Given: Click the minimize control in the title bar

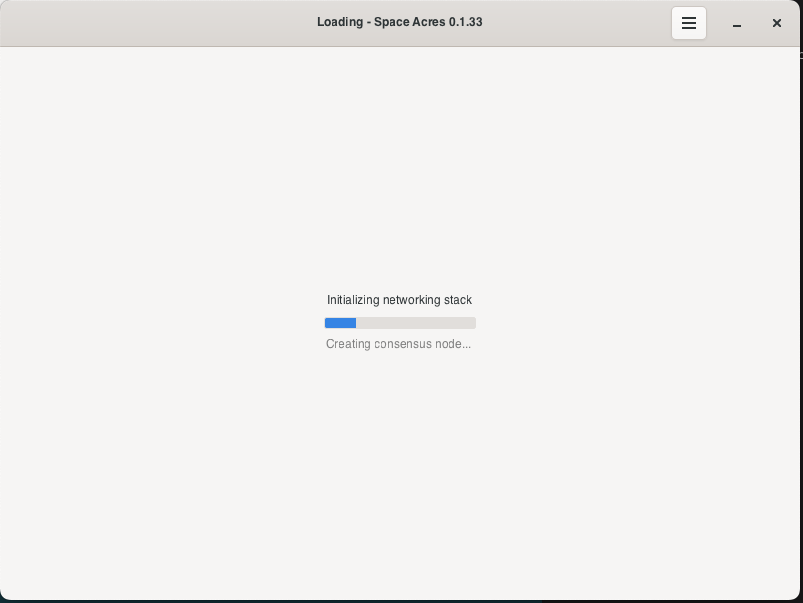Looking at the screenshot, I should tap(737, 23).
